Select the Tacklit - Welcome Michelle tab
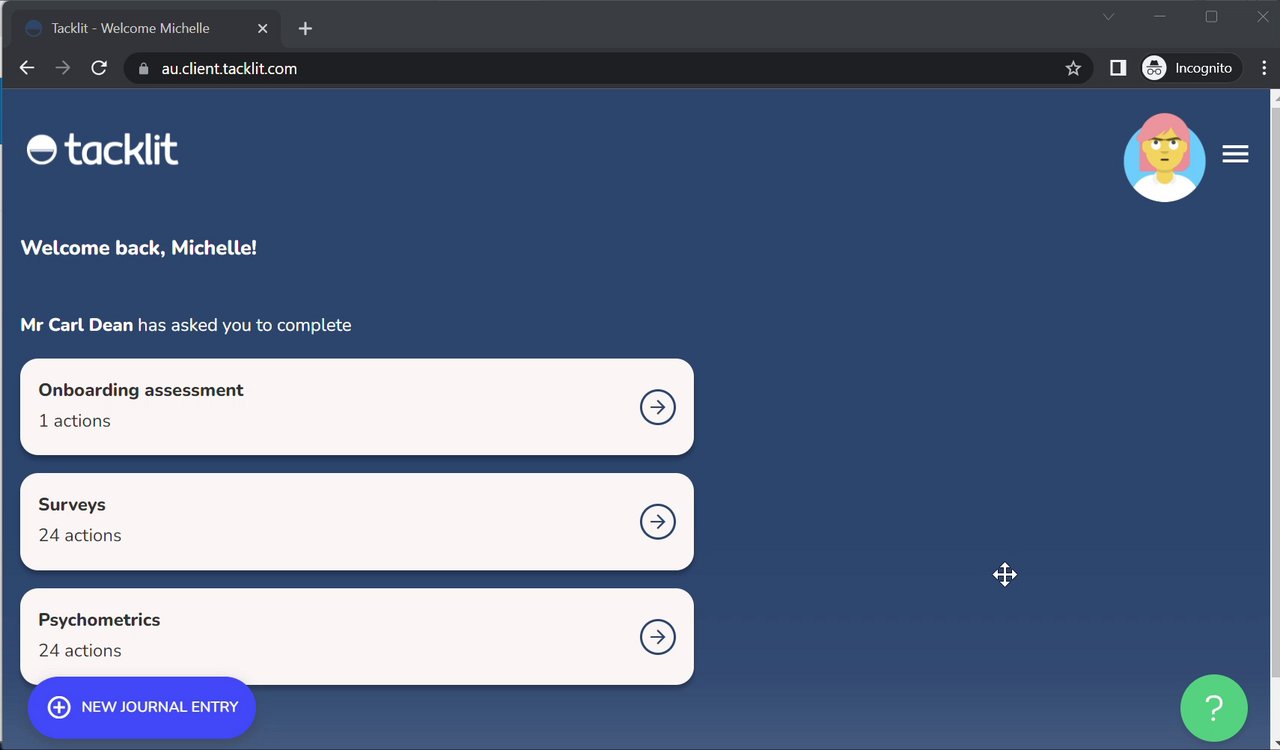This screenshot has width=1280, height=750. pos(147,28)
